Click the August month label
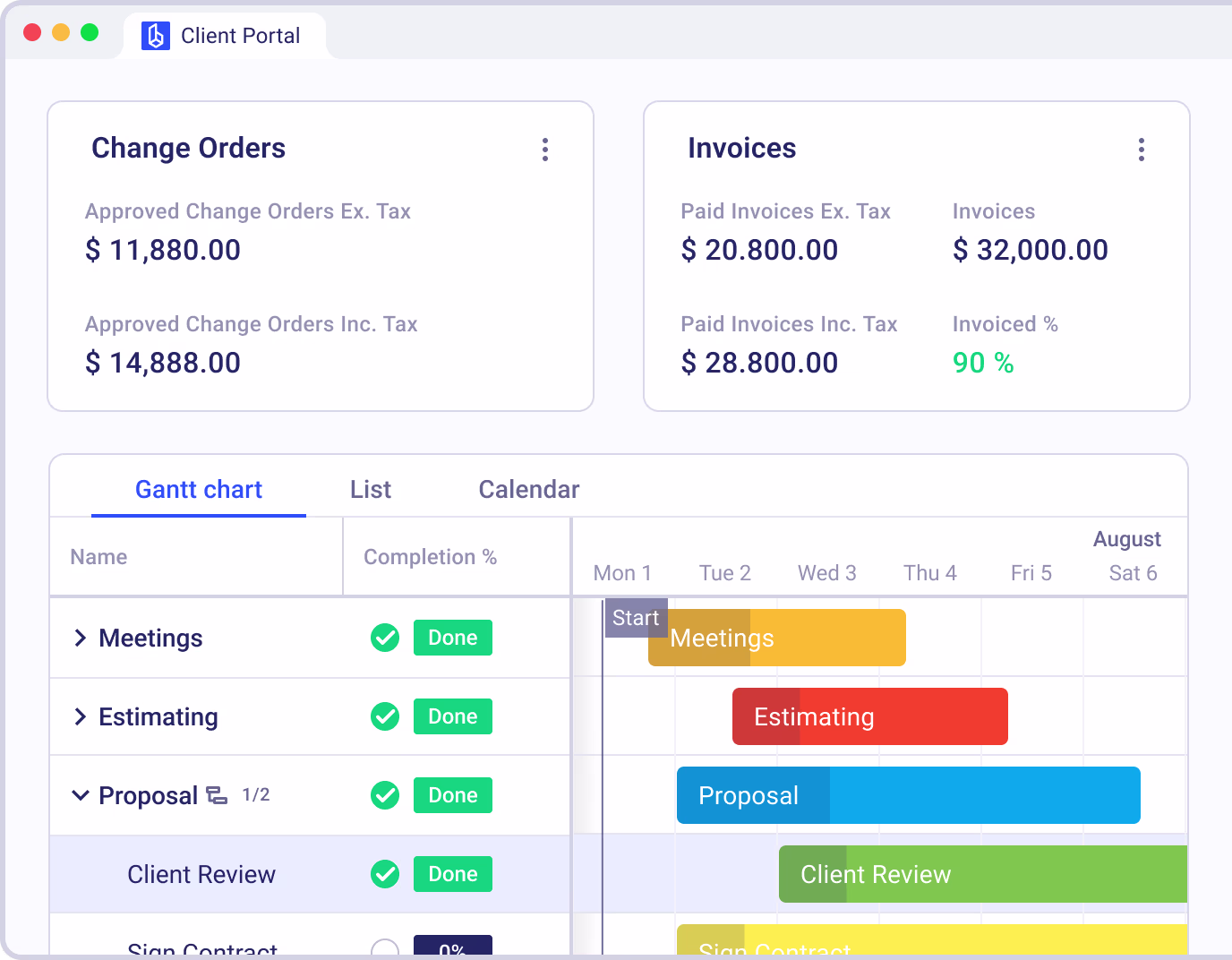Image resolution: width=1232 pixels, height=960 pixels. (x=1127, y=539)
